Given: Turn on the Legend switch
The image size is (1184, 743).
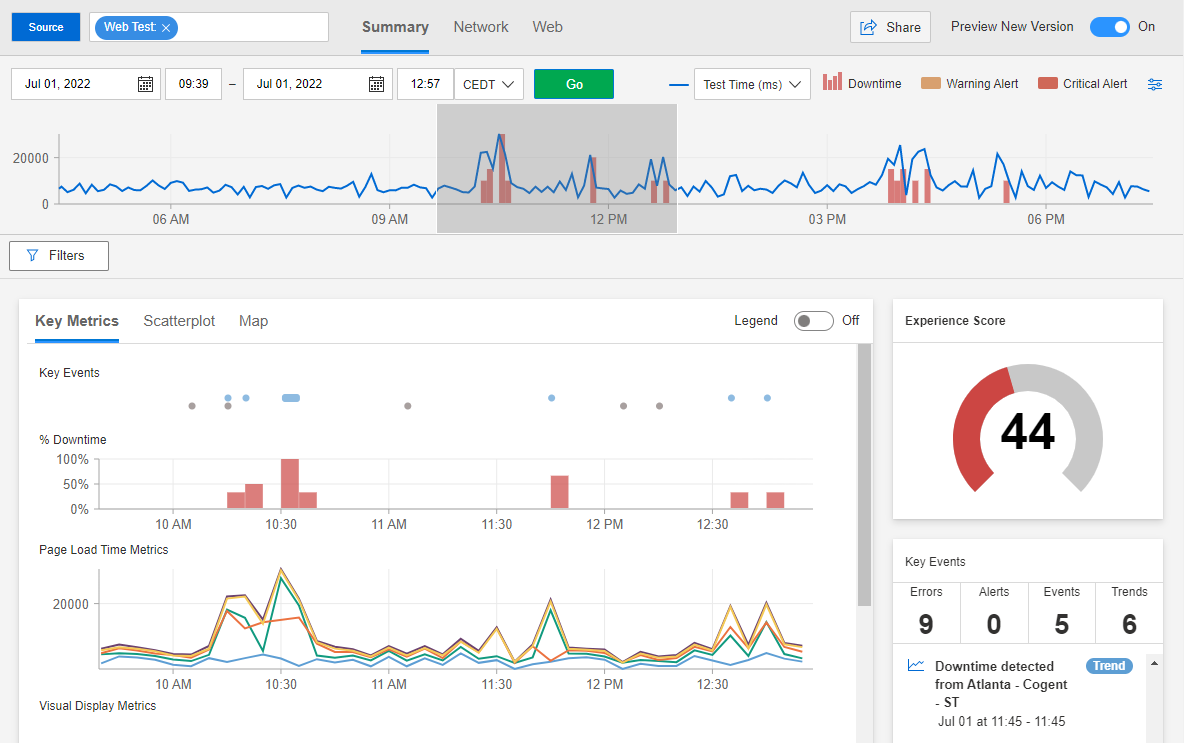Looking at the screenshot, I should click(813, 321).
